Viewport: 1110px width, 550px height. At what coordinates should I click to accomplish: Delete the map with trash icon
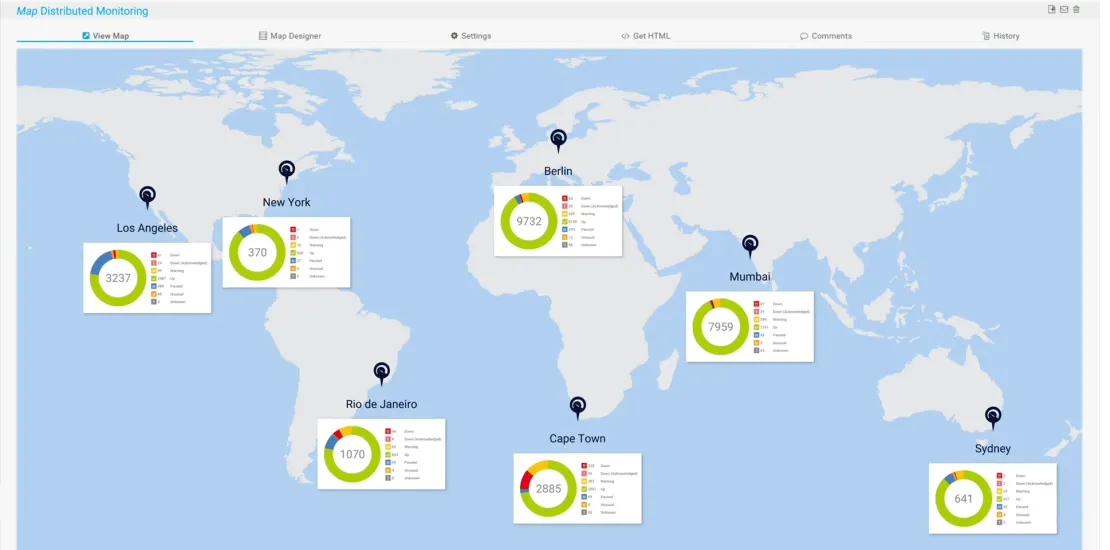(x=1077, y=10)
